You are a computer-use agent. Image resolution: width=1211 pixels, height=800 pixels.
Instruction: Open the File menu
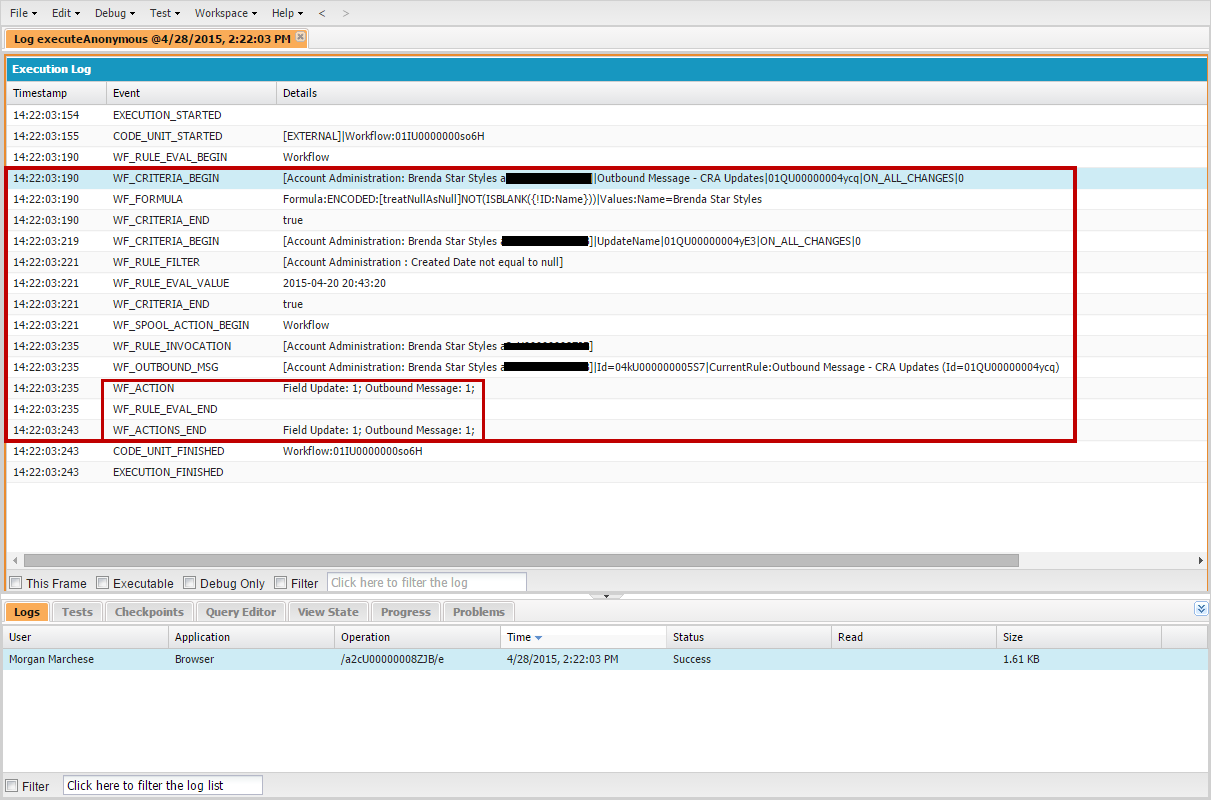tap(24, 13)
